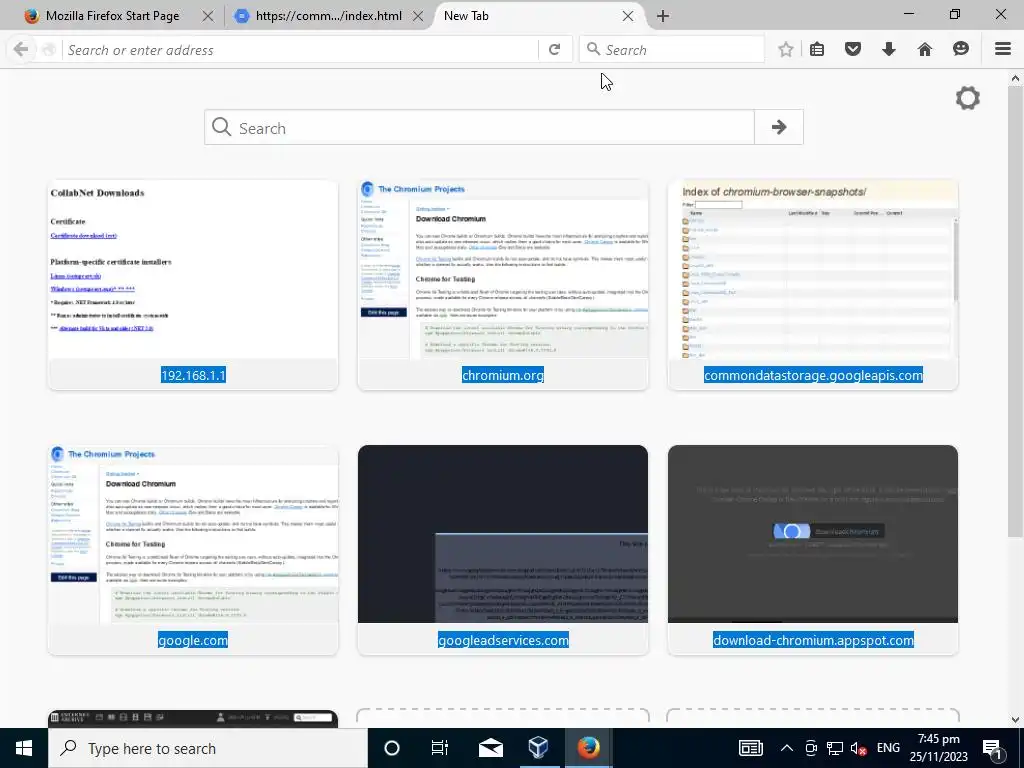Image resolution: width=1024 pixels, height=768 pixels.
Task: Click the taskbar 'Type here to search' box
Action: coord(208,748)
